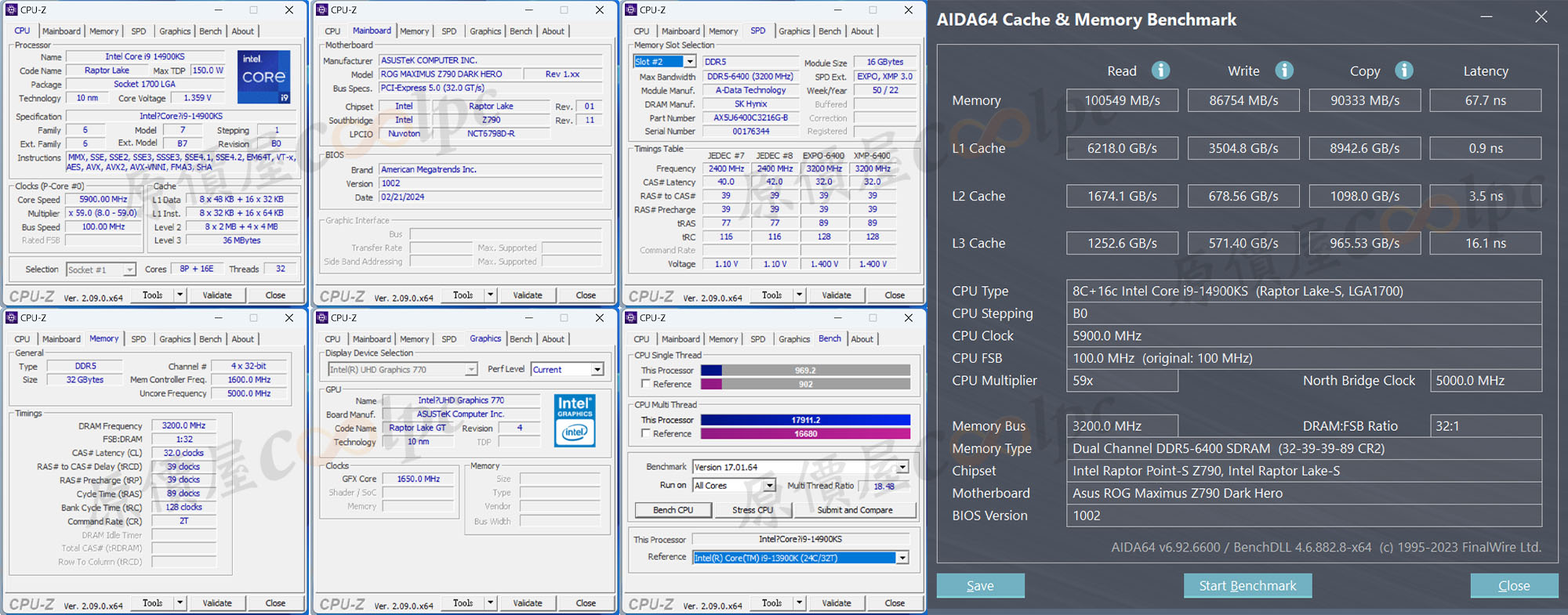The image size is (1568, 615).
Task: Open the Benchmark Version 17.01.64 dropdown
Action: [x=902, y=467]
